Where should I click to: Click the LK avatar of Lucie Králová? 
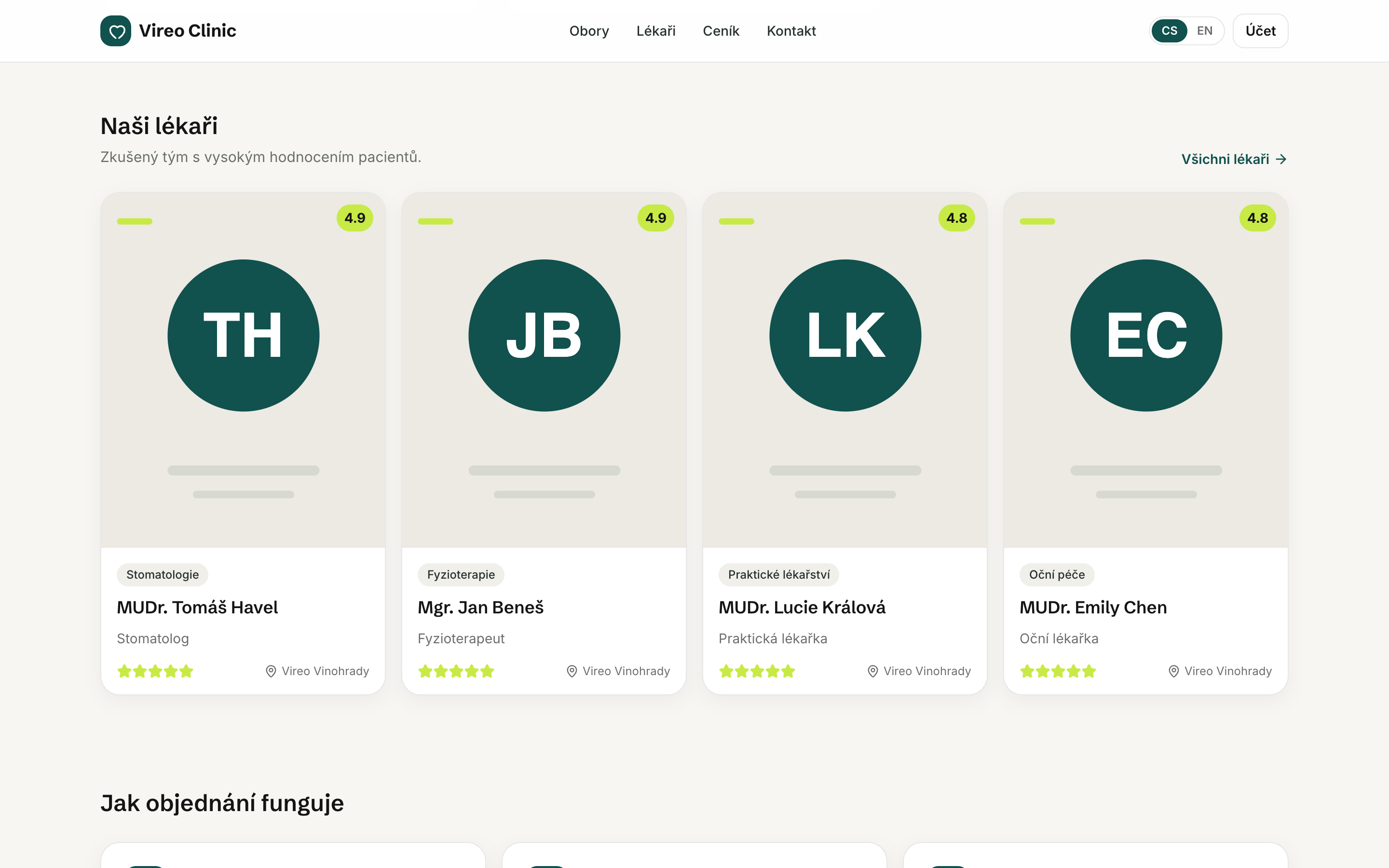(x=845, y=335)
